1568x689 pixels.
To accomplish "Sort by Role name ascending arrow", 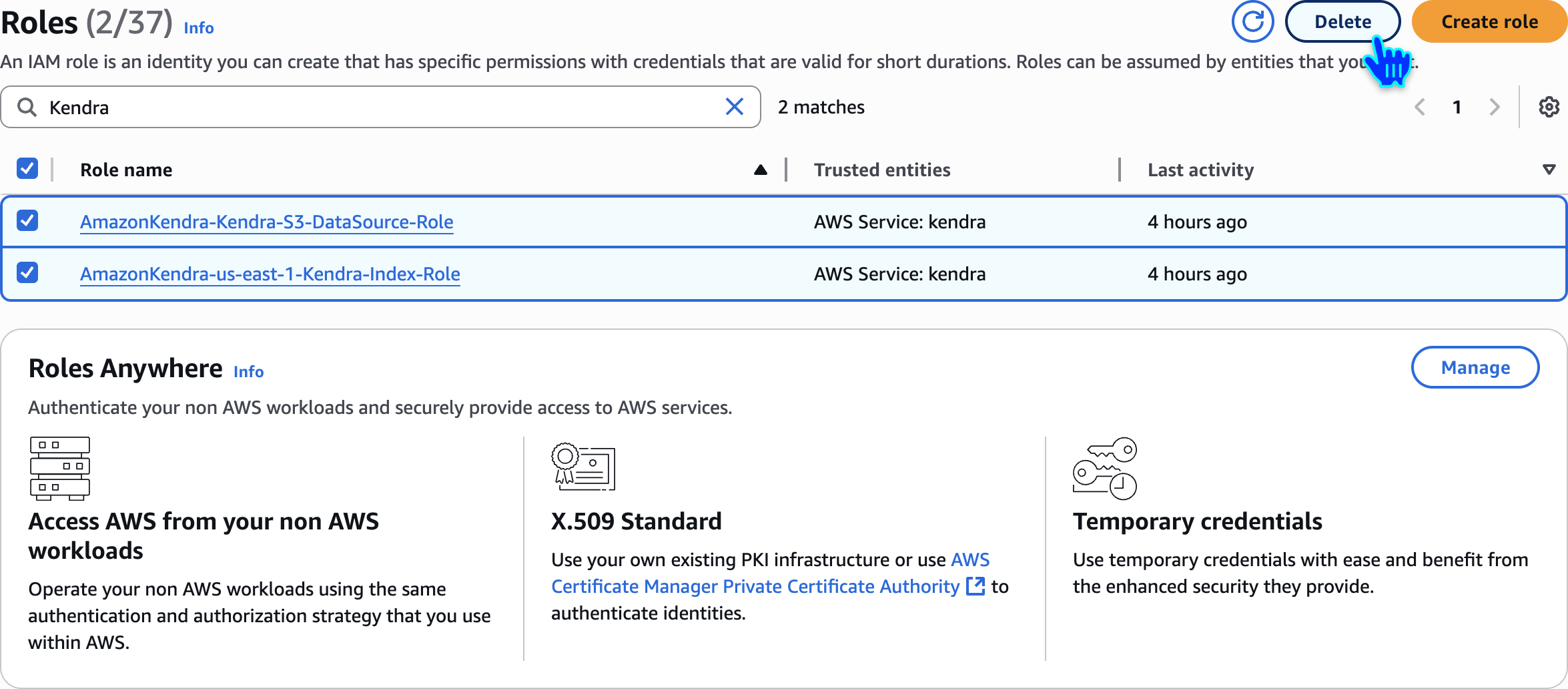I will (x=760, y=170).
